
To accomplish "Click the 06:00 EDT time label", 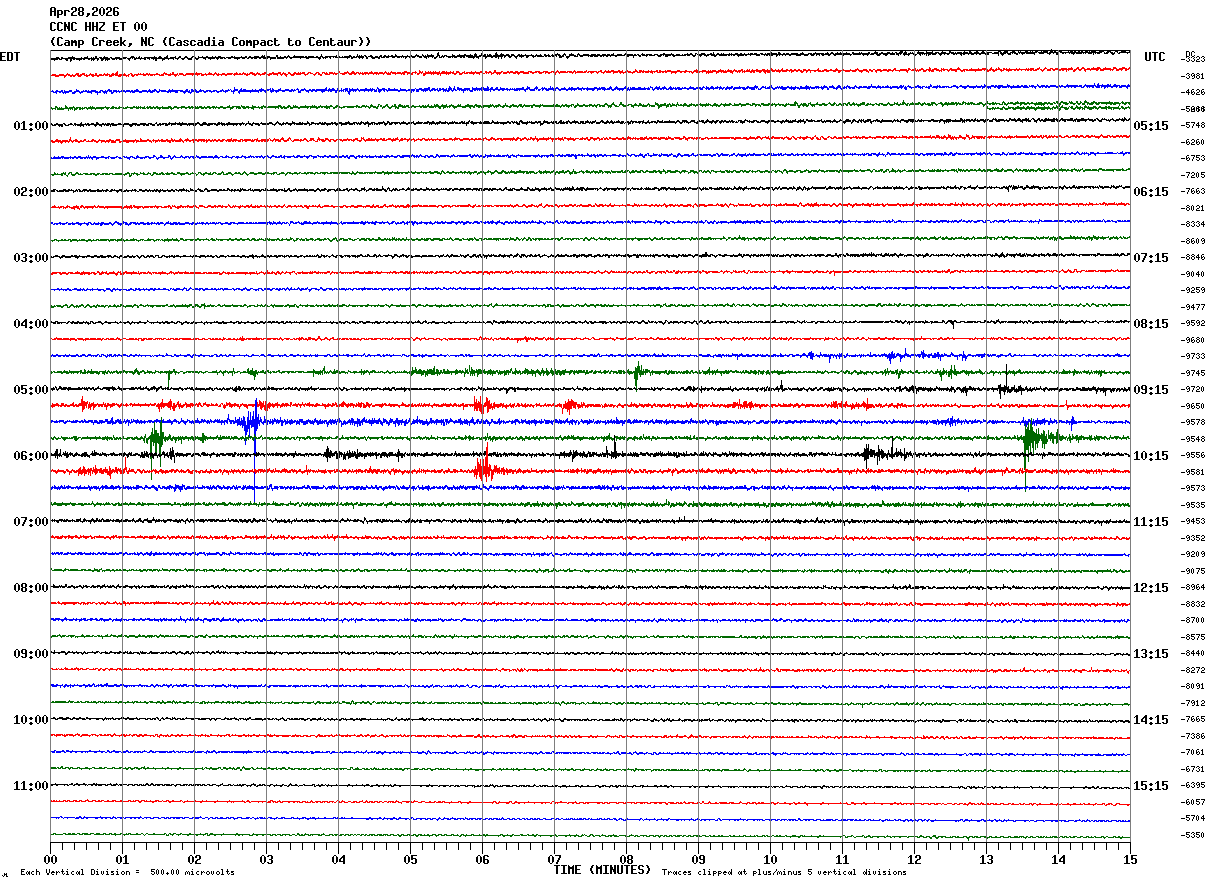I will tap(31, 456).
